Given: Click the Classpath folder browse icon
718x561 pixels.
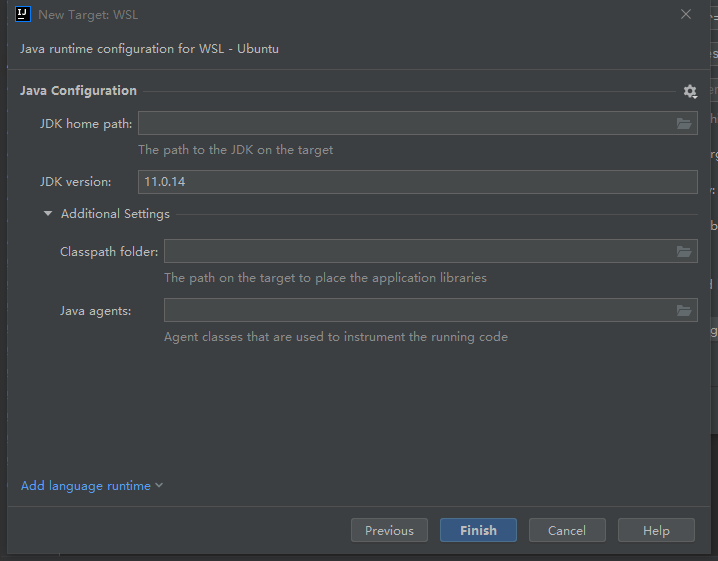Looking at the screenshot, I should tap(684, 251).
